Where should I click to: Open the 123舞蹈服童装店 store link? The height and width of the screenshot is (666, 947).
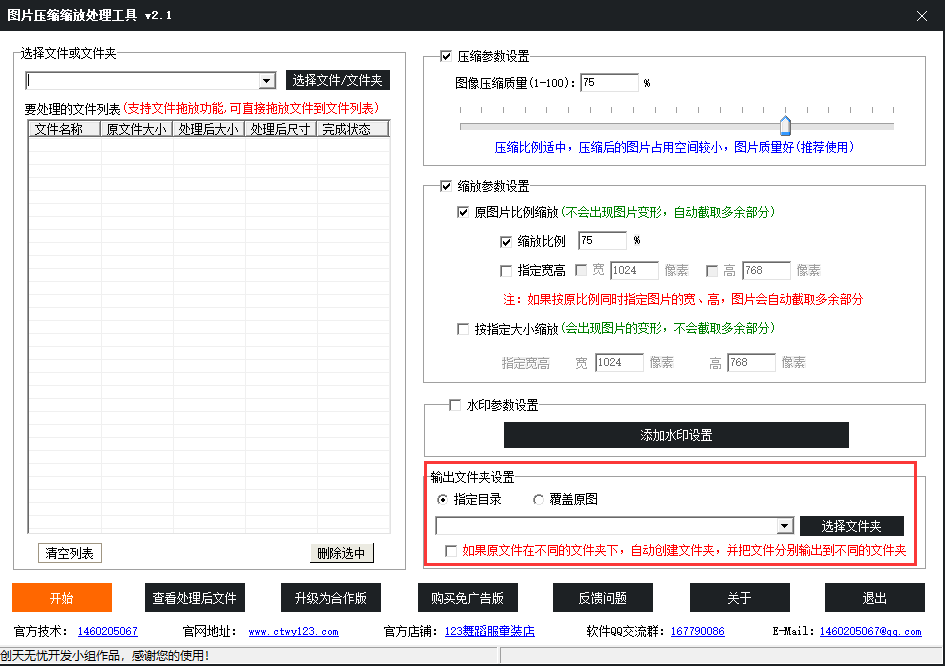tap(489, 632)
